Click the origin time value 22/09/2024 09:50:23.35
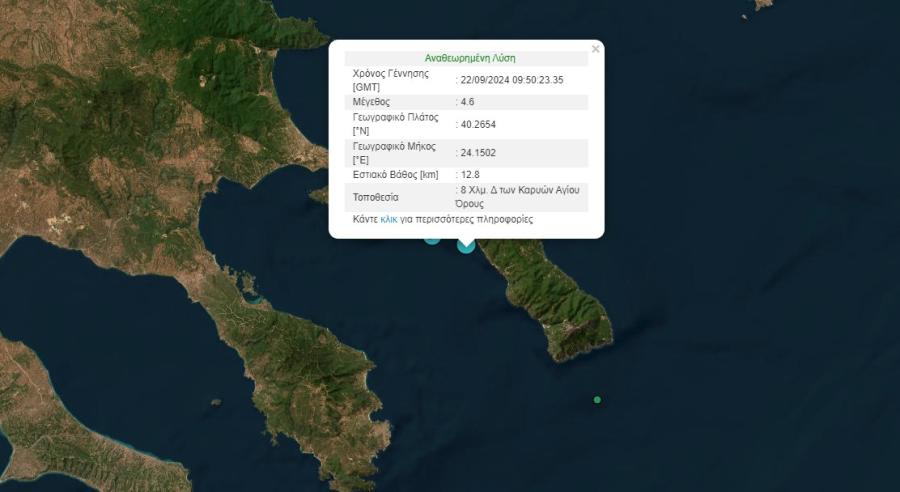This screenshot has height=492, width=900. click(511, 80)
